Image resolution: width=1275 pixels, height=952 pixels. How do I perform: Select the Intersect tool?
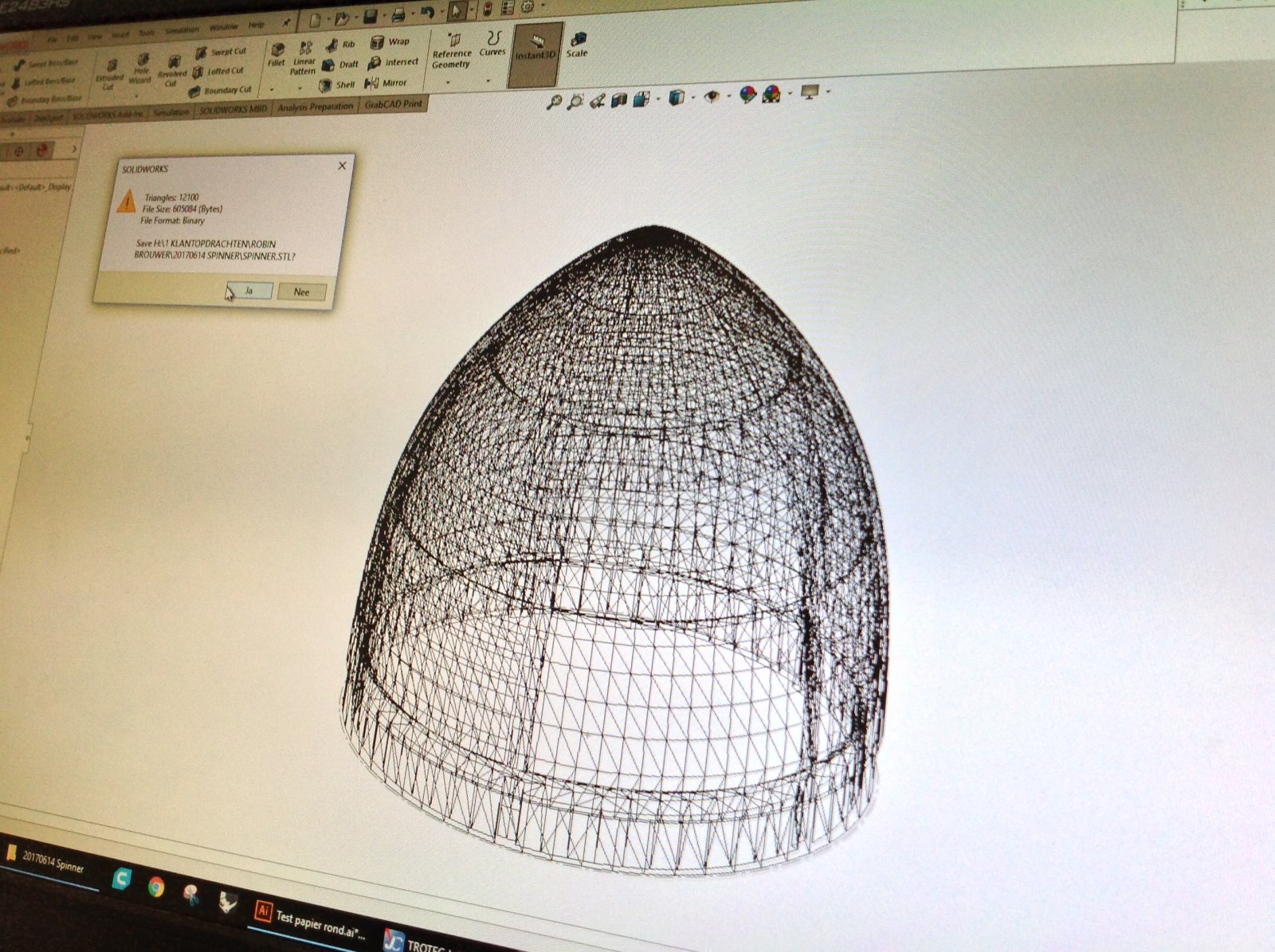(393, 62)
